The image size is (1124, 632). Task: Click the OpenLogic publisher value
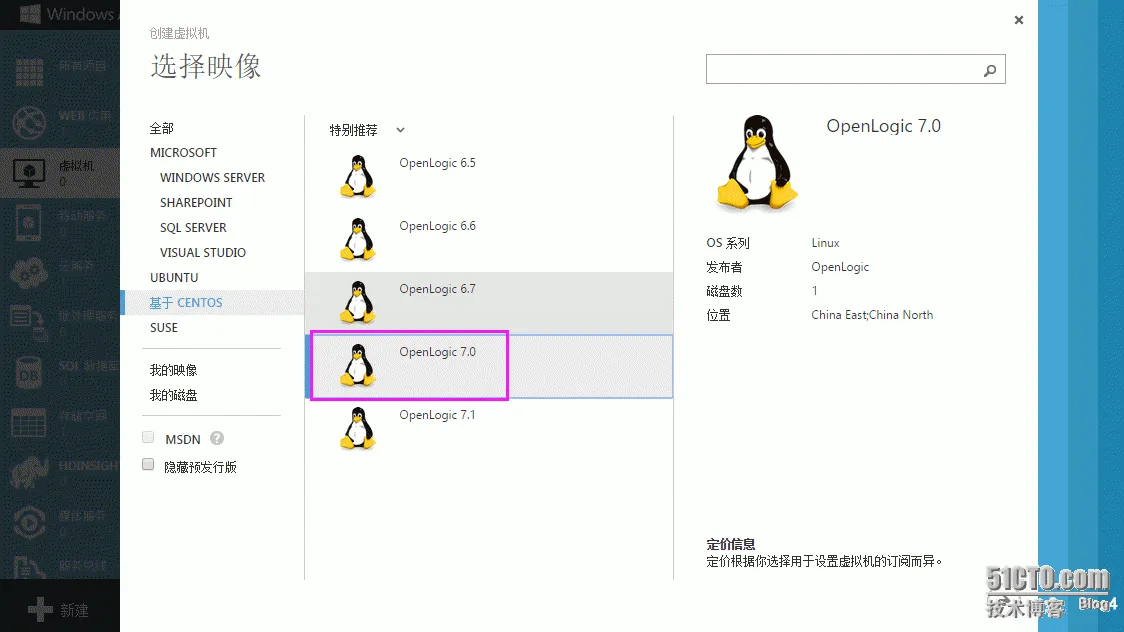pyautogui.click(x=840, y=267)
